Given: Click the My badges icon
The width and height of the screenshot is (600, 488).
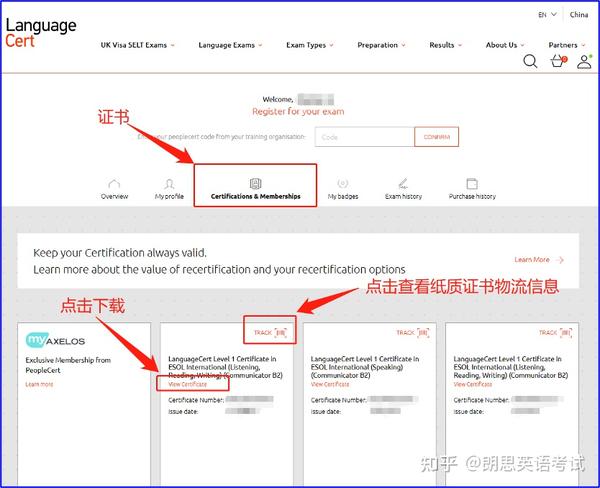Looking at the screenshot, I should [343, 183].
